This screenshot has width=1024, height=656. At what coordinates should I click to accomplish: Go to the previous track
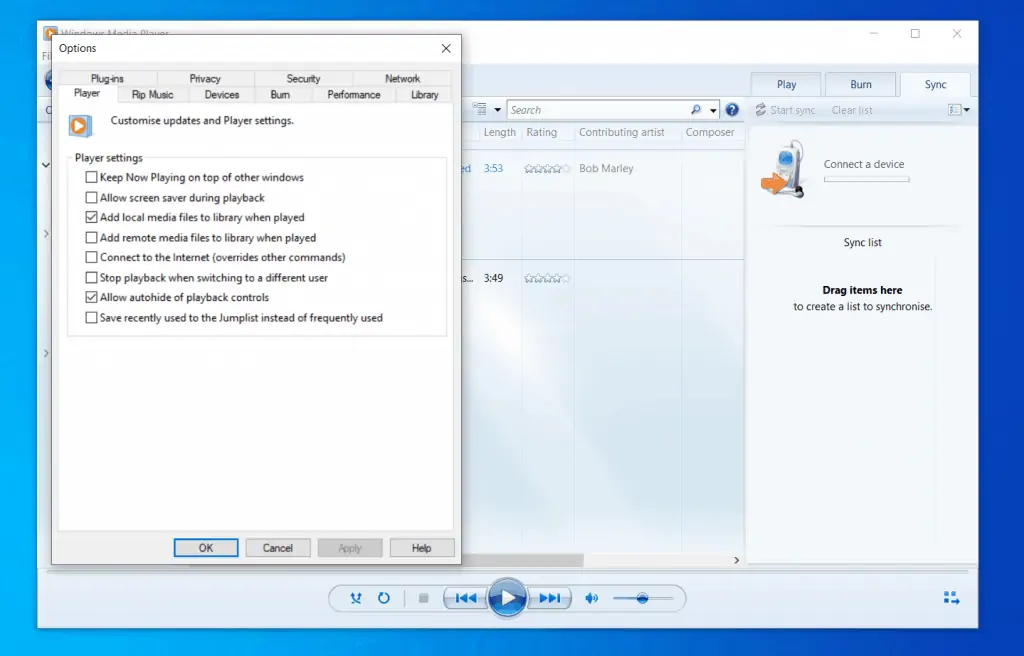(x=464, y=598)
